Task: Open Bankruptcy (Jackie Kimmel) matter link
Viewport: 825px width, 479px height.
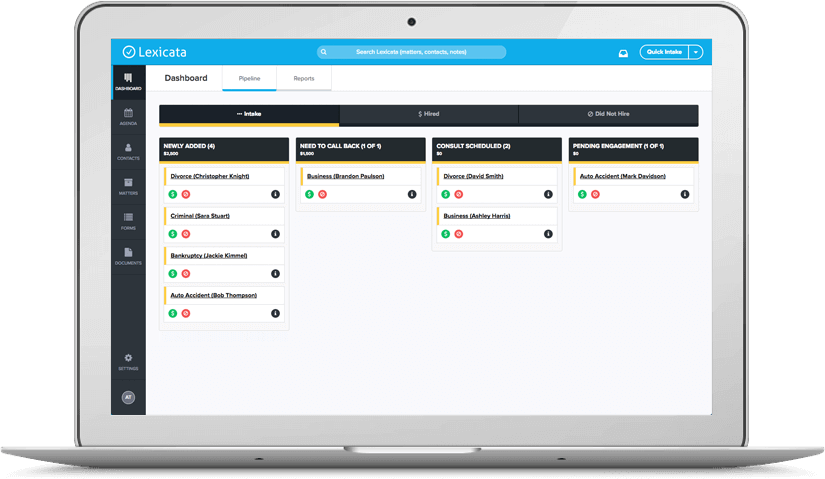Action: click(x=208, y=256)
